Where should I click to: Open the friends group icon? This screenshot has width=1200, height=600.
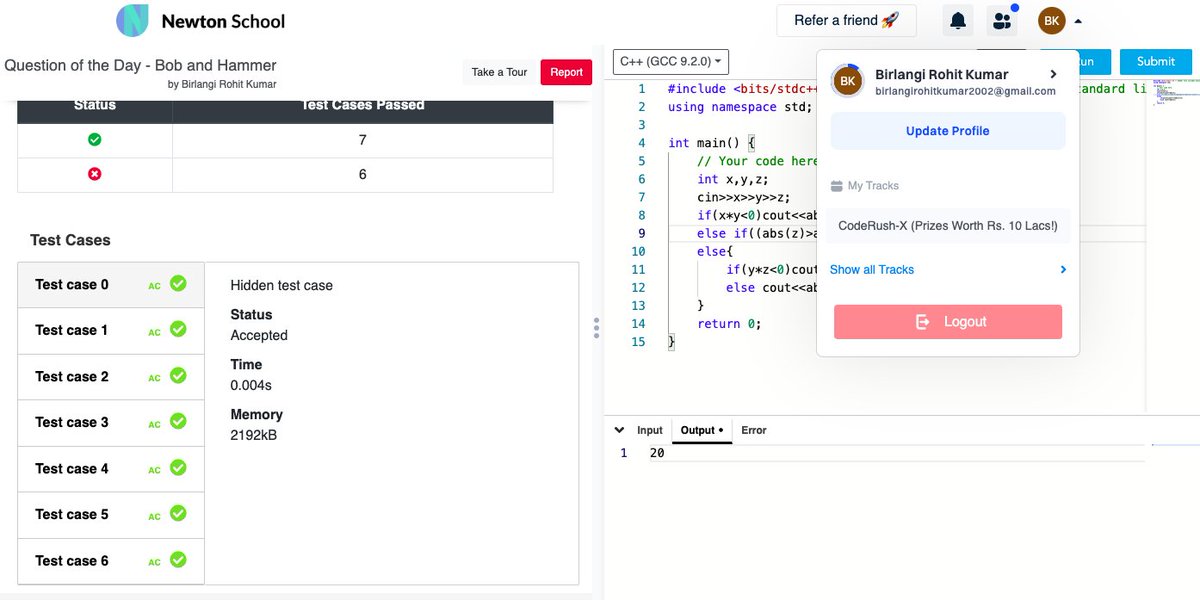(1002, 20)
